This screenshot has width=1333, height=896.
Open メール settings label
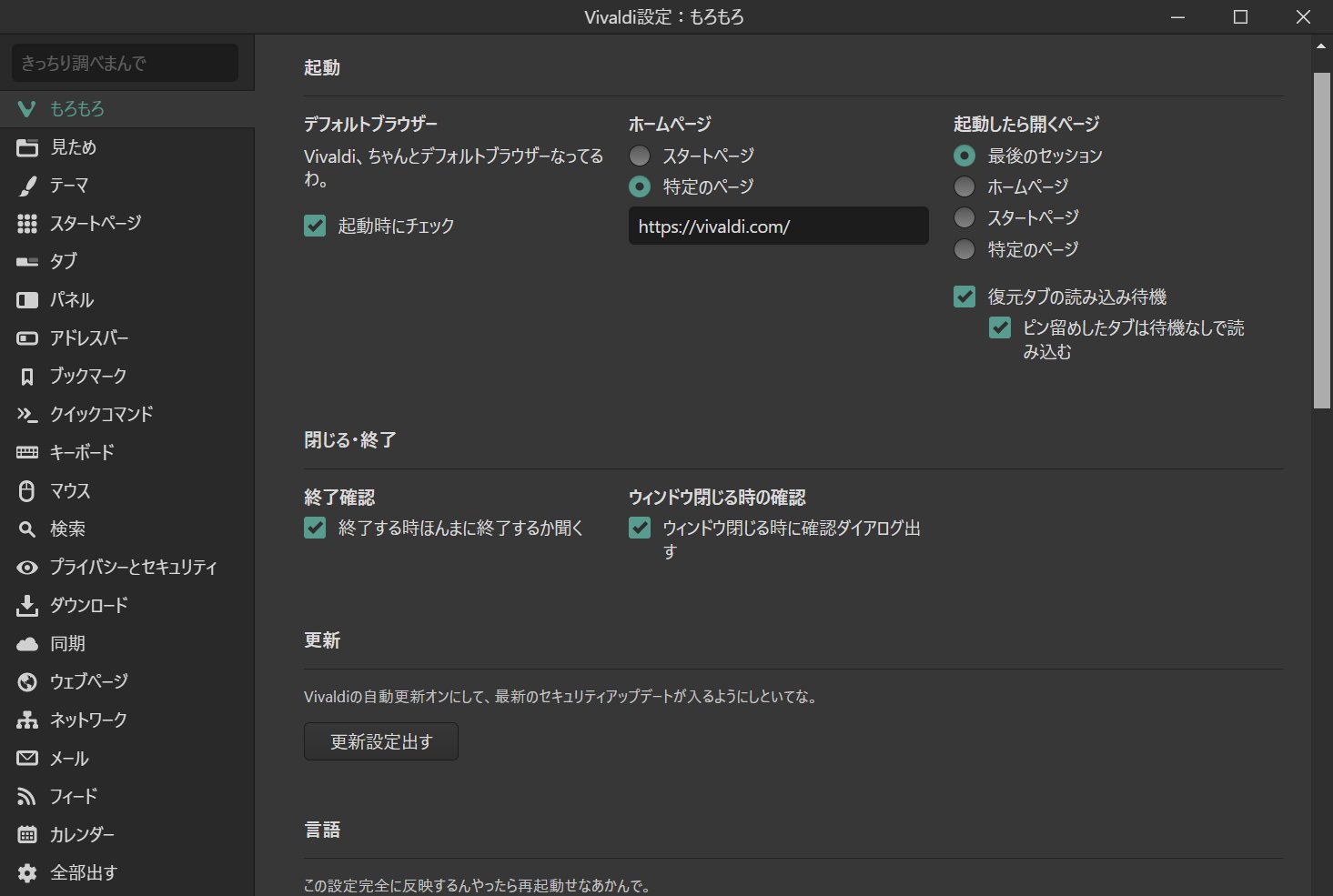pyautogui.click(x=69, y=759)
